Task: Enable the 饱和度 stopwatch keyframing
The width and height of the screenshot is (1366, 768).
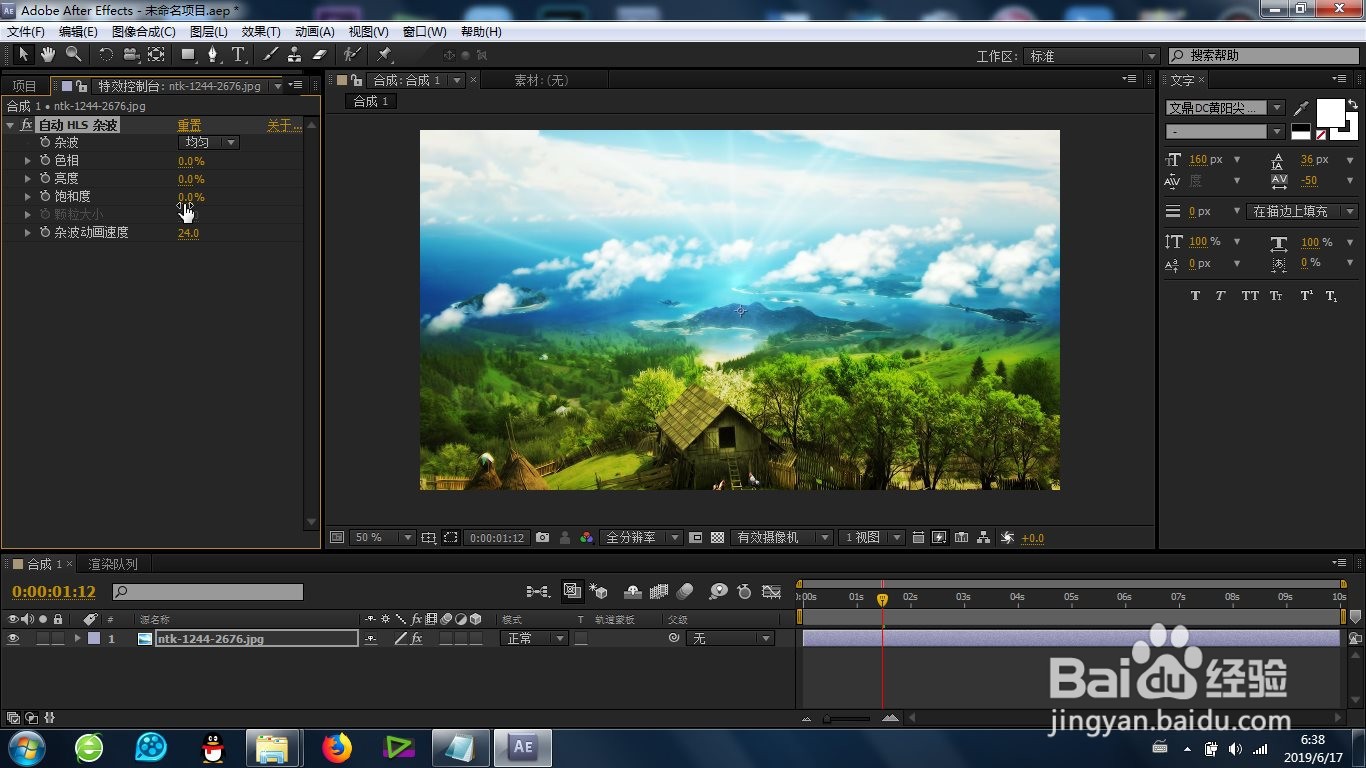Action: [45, 196]
